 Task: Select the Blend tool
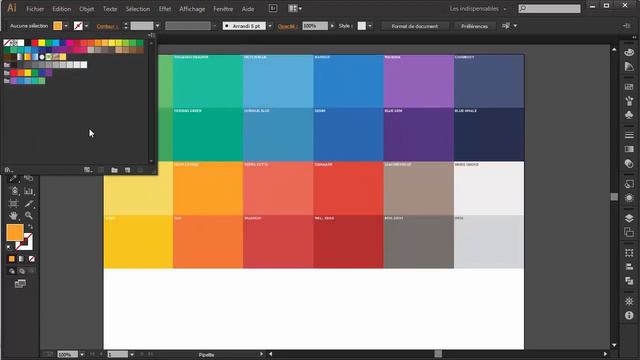pos(29,178)
